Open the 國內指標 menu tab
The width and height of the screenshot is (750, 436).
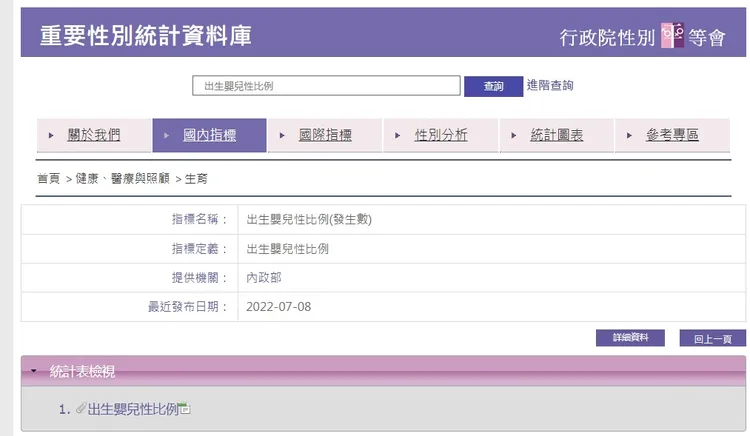(x=210, y=135)
